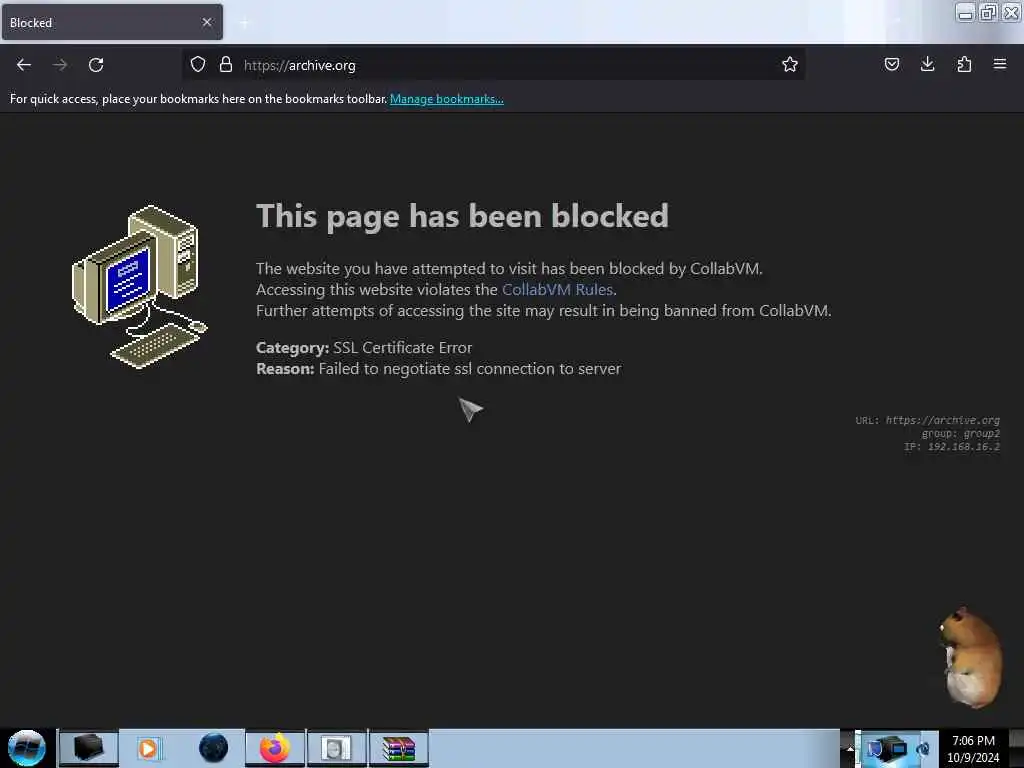
Task: Bookmark this page with the star
Action: click(790, 64)
